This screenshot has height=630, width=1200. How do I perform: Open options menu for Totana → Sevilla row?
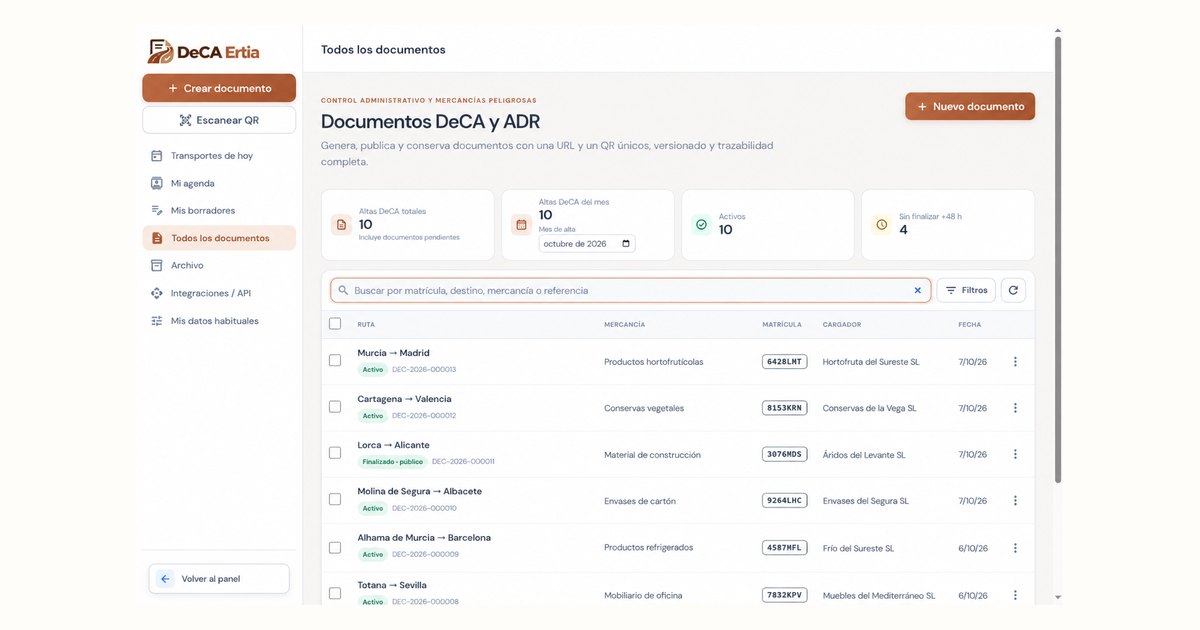(1015, 595)
